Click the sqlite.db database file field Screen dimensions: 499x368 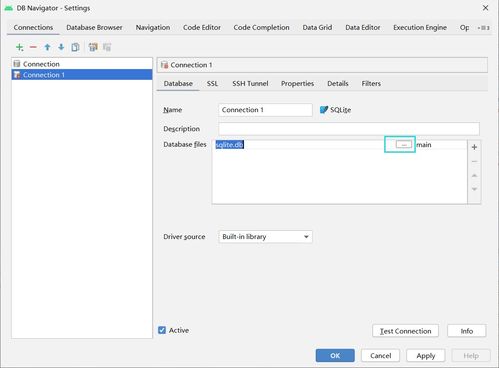[303, 145]
